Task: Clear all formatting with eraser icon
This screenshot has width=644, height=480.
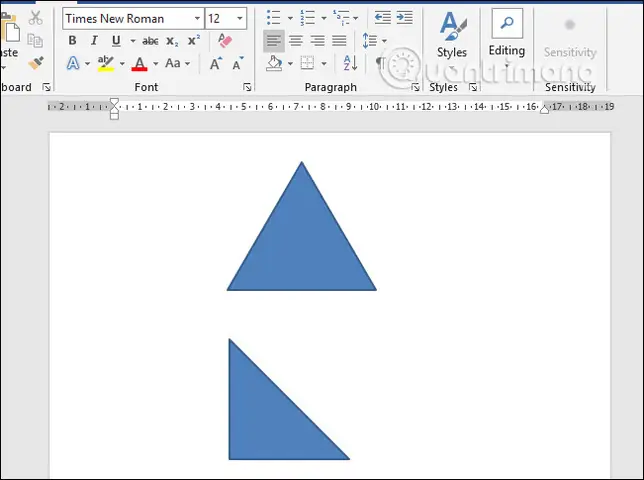Action: click(x=225, y=40)
